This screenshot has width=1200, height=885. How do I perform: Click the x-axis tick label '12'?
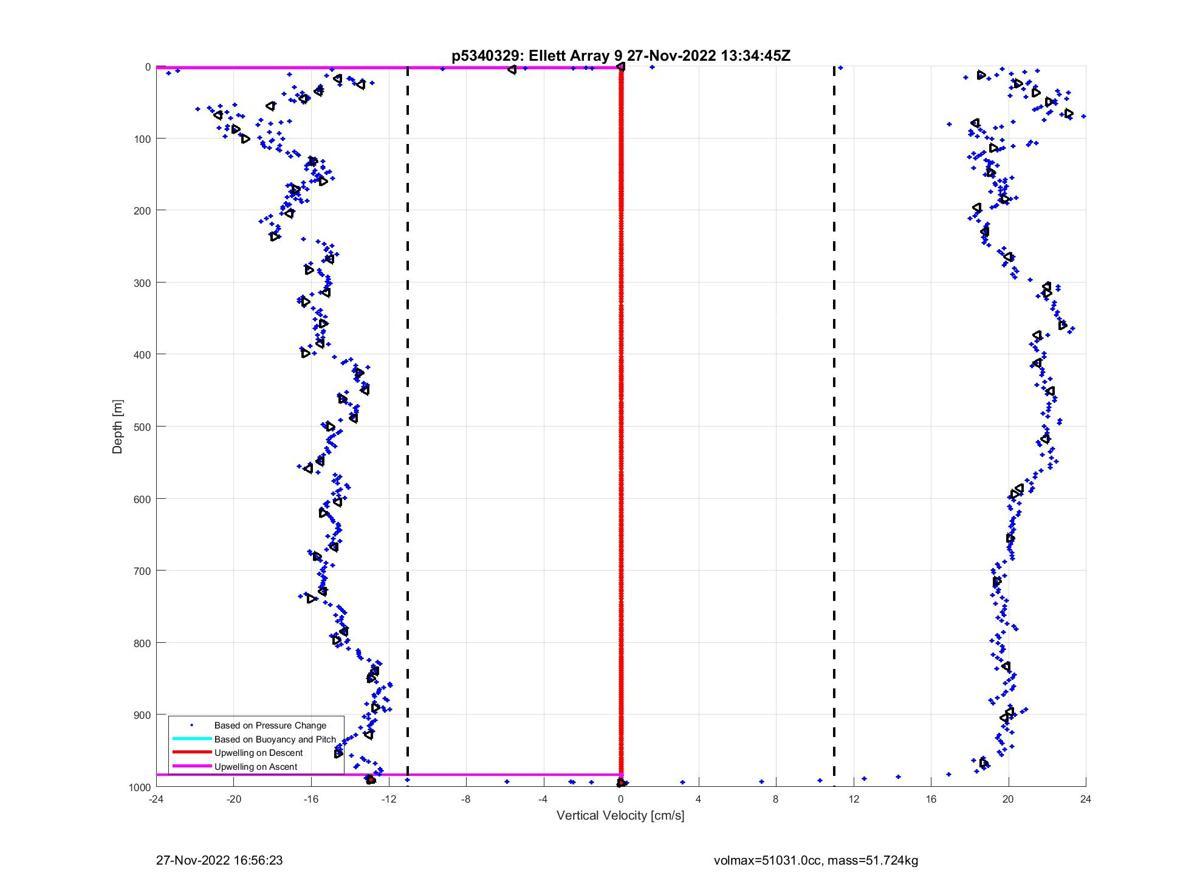(853, 799)
